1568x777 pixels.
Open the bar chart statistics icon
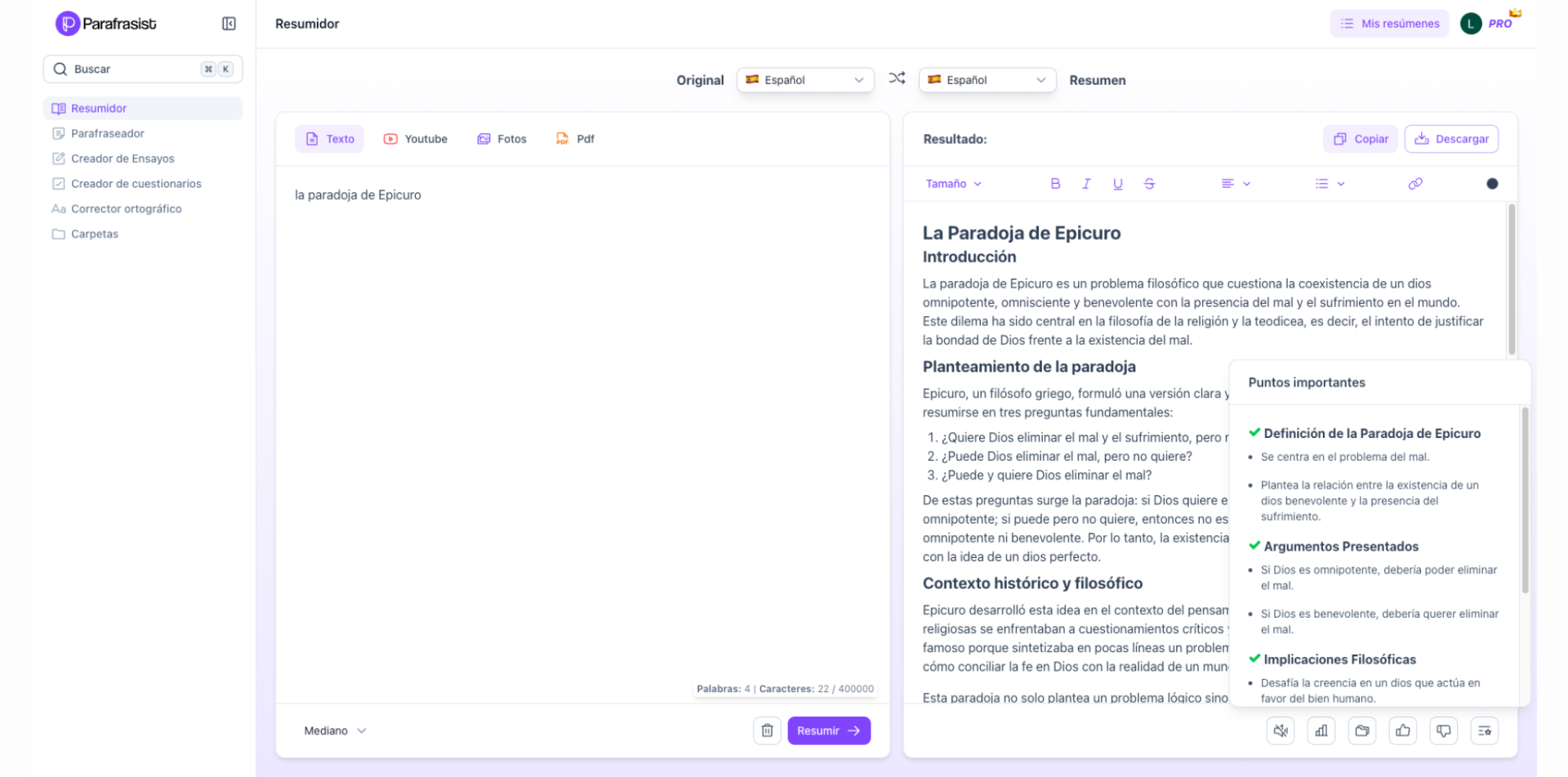[1321, 730]
